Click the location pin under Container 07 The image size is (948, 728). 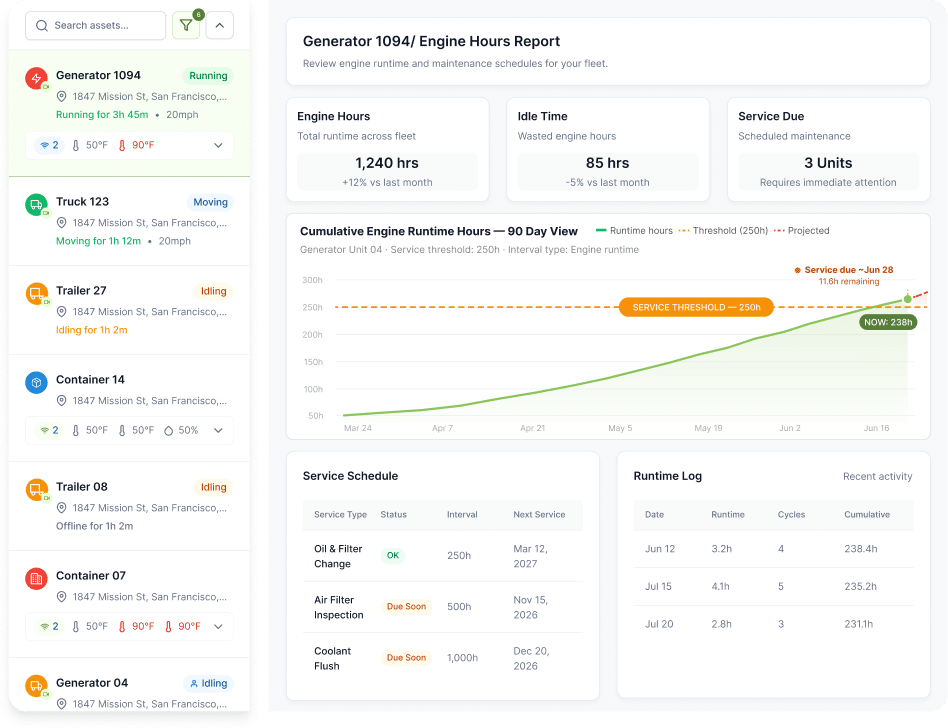[61, 597]
